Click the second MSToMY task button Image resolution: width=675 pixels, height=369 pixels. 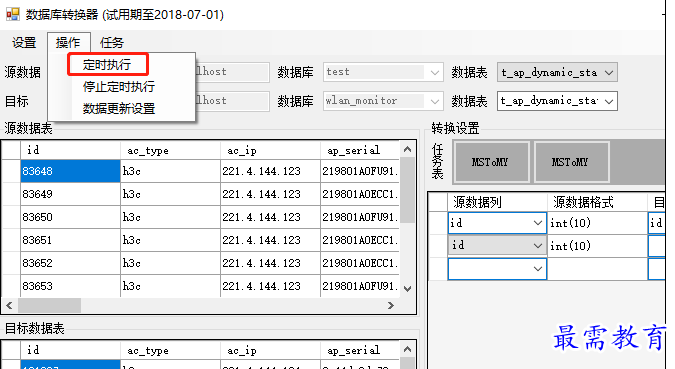[572, 162]
